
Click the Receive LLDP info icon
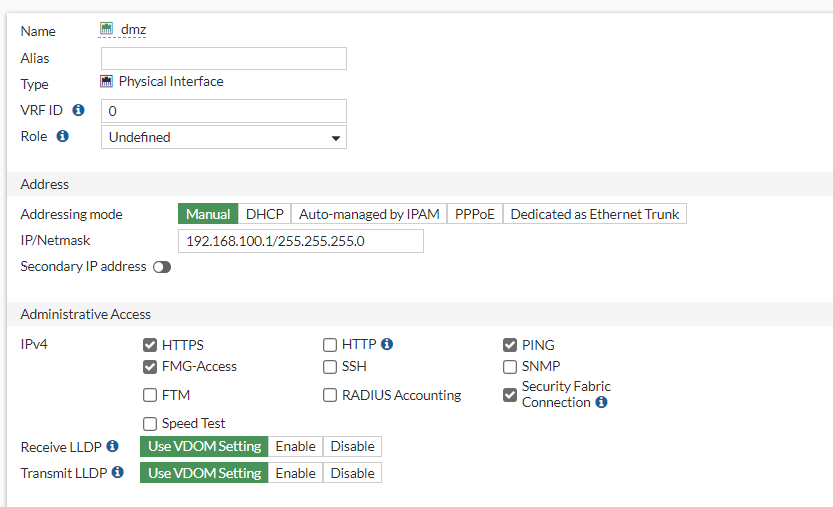[113, 446]
